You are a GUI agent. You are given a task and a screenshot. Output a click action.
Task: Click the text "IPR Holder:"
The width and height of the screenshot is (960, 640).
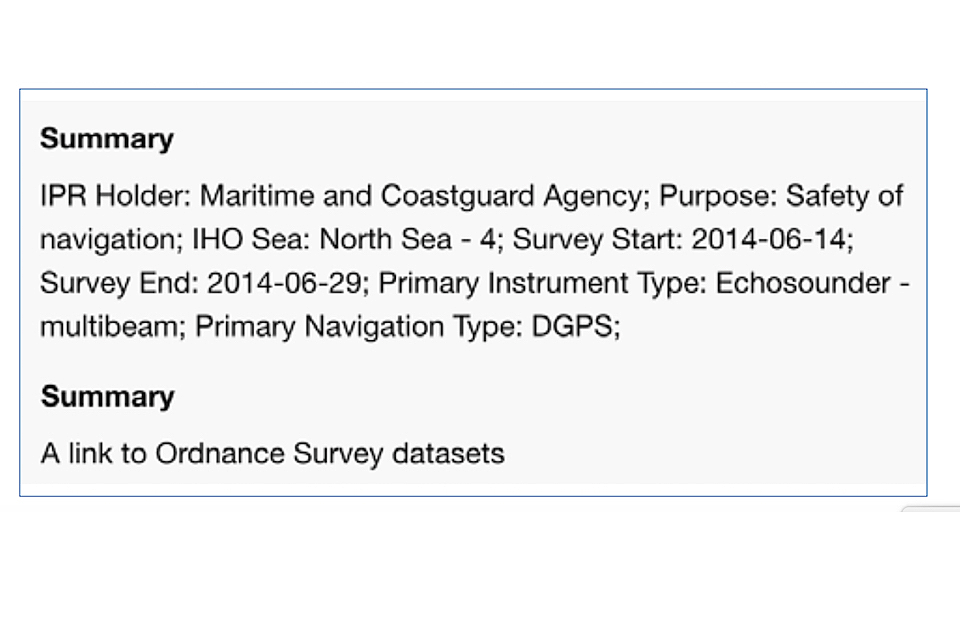click(x=109, y=196)
